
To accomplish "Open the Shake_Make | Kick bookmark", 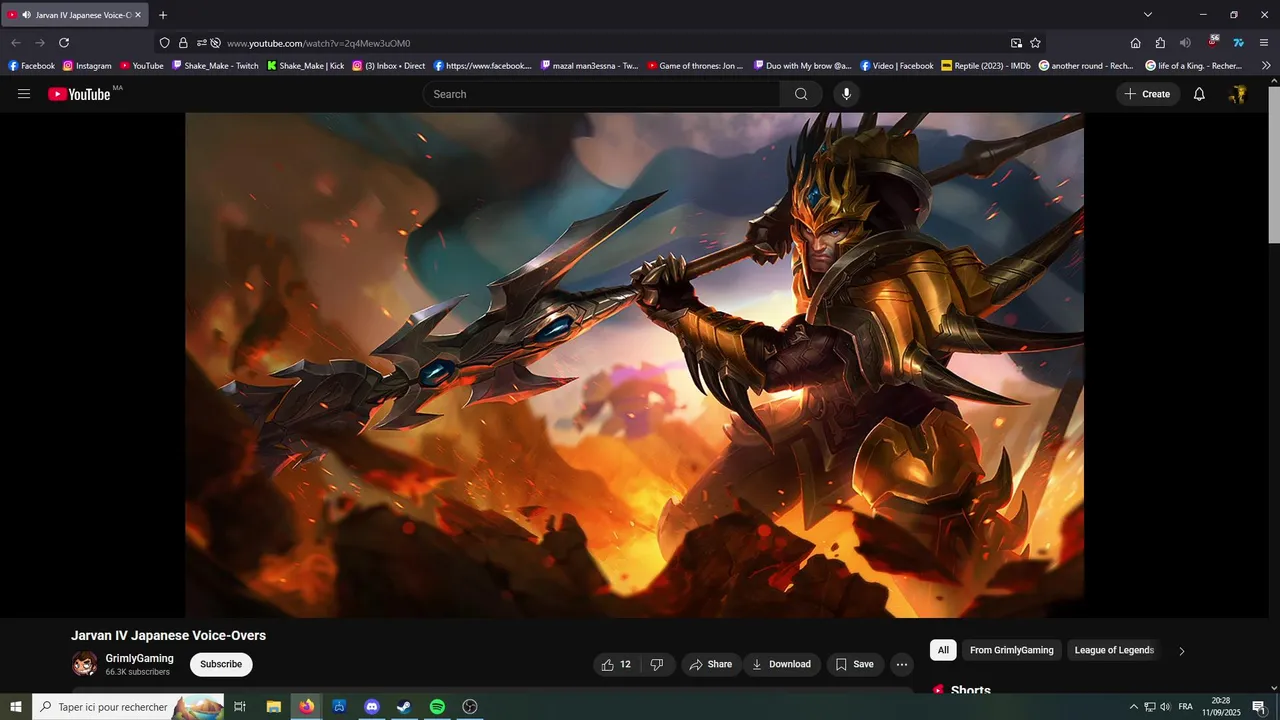I will (x=305, y=66).
